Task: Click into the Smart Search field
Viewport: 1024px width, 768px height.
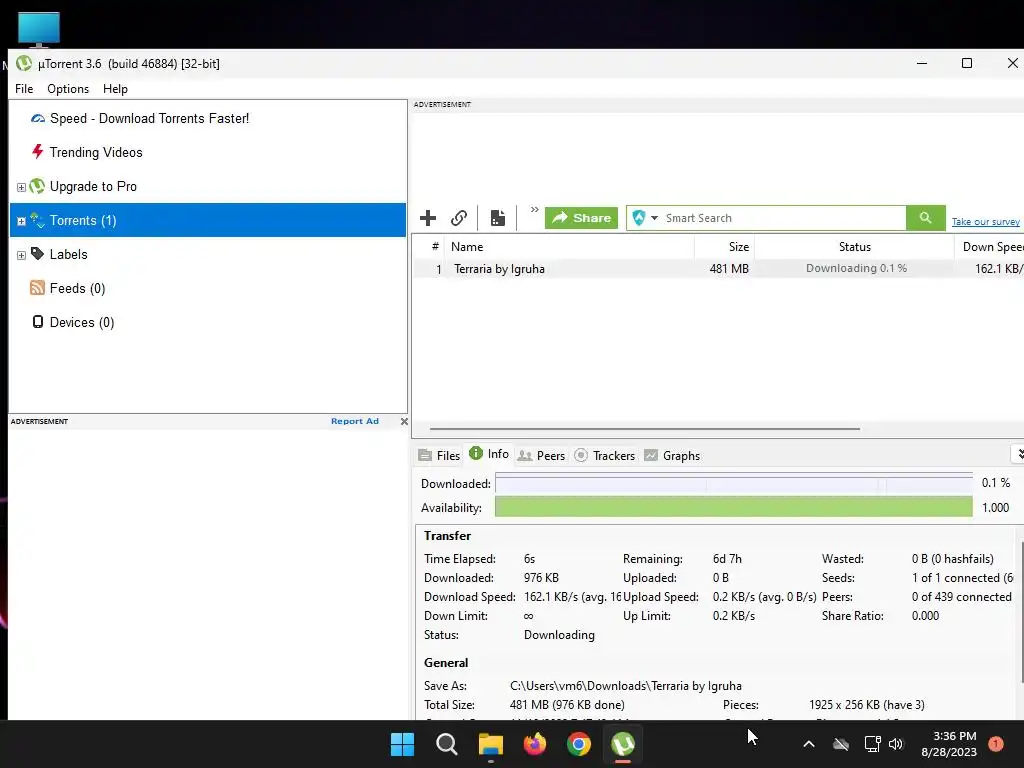Action: click(x=784, y=218)
